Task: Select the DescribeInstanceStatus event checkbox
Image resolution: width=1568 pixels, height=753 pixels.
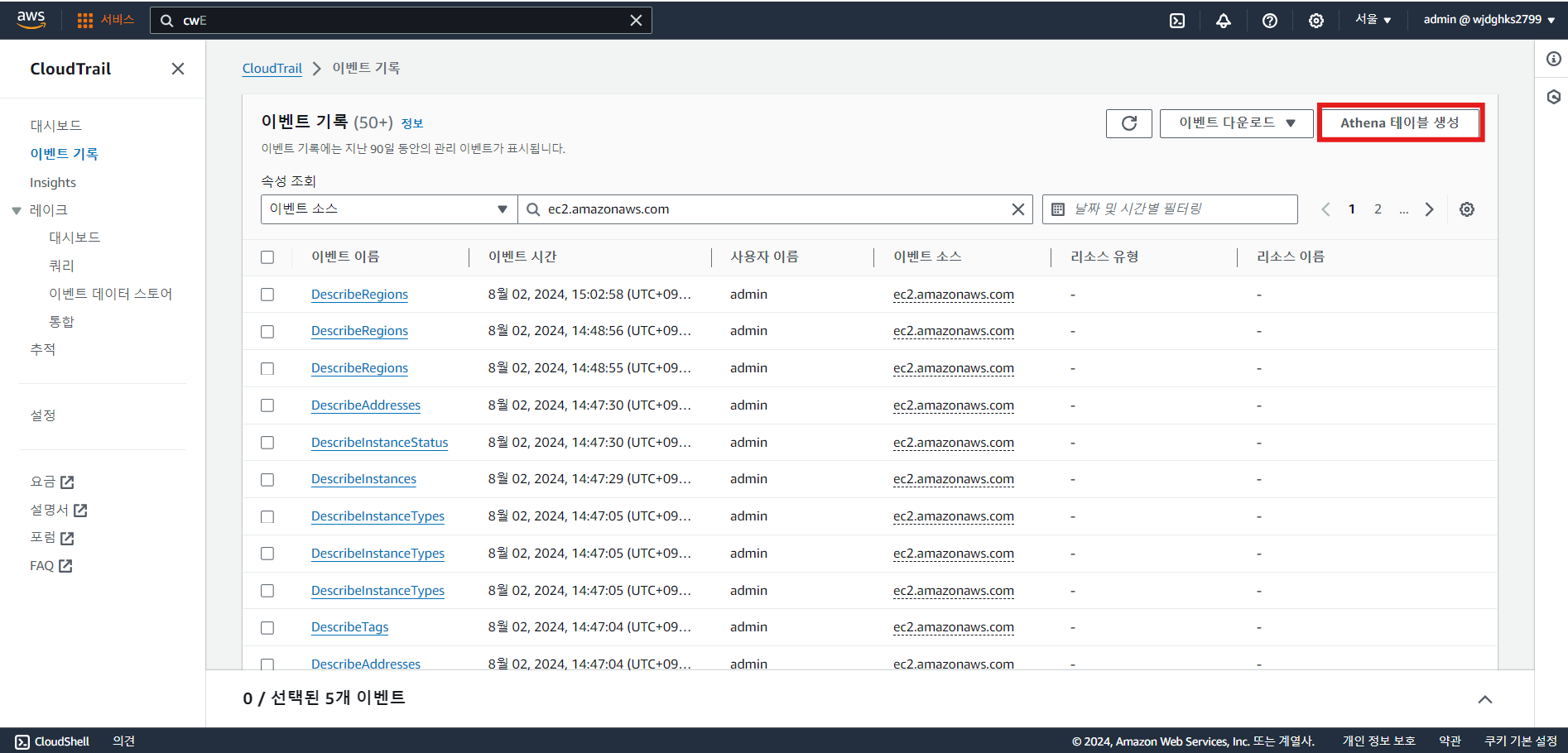Action: pos(267,443)
